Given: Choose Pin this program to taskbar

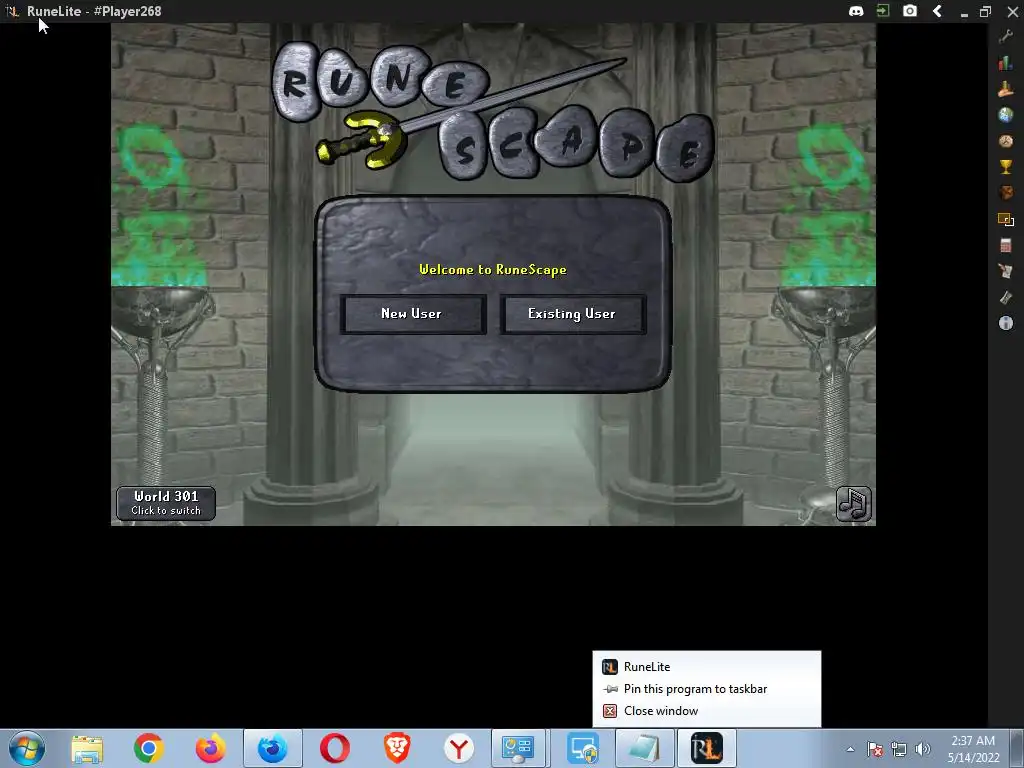Looking at the screenshot, I should tap(707, 689).
